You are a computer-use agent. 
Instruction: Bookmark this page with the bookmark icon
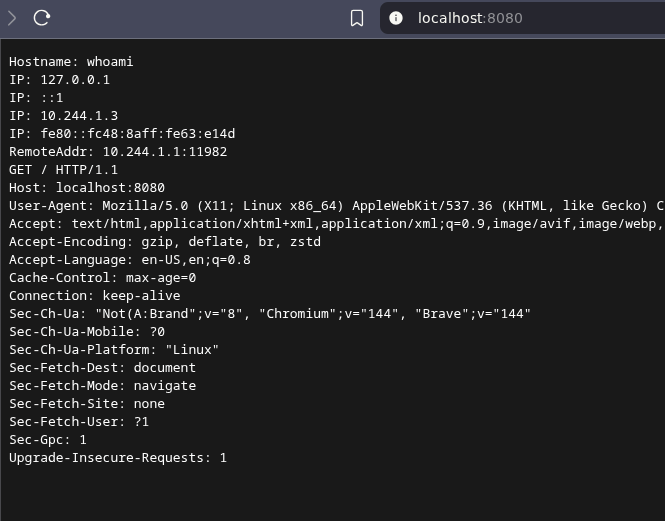coord(357,18)
